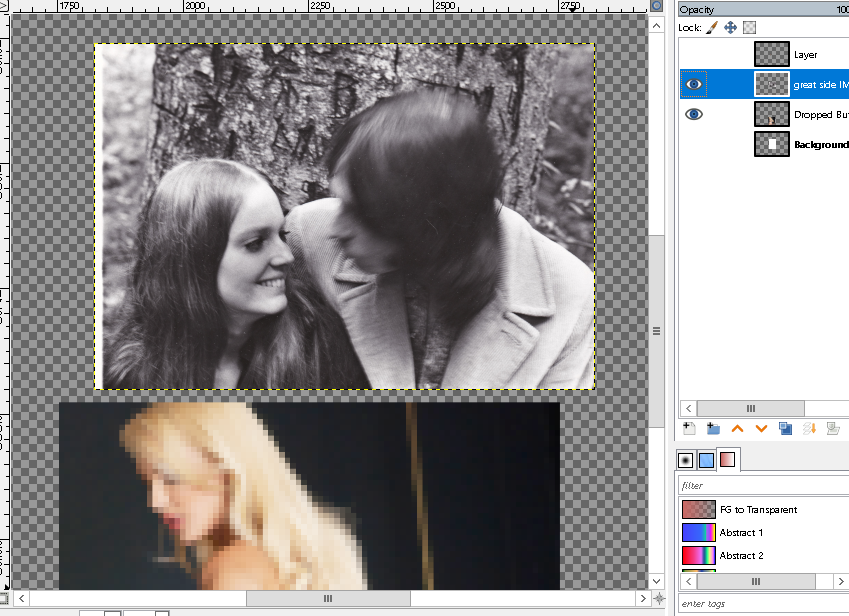Select the Background layer

pos(820,145)
